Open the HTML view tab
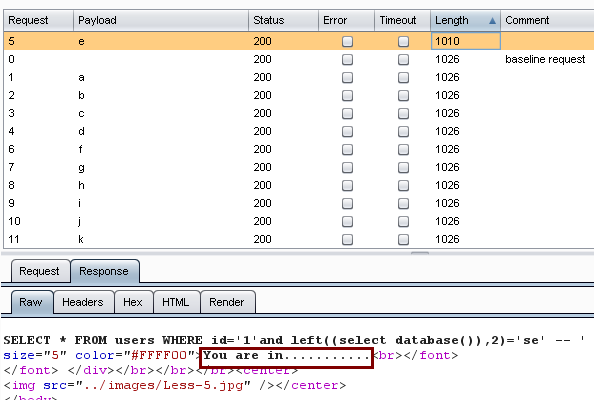Screen dimensions: 594x400 click(176, 302)
